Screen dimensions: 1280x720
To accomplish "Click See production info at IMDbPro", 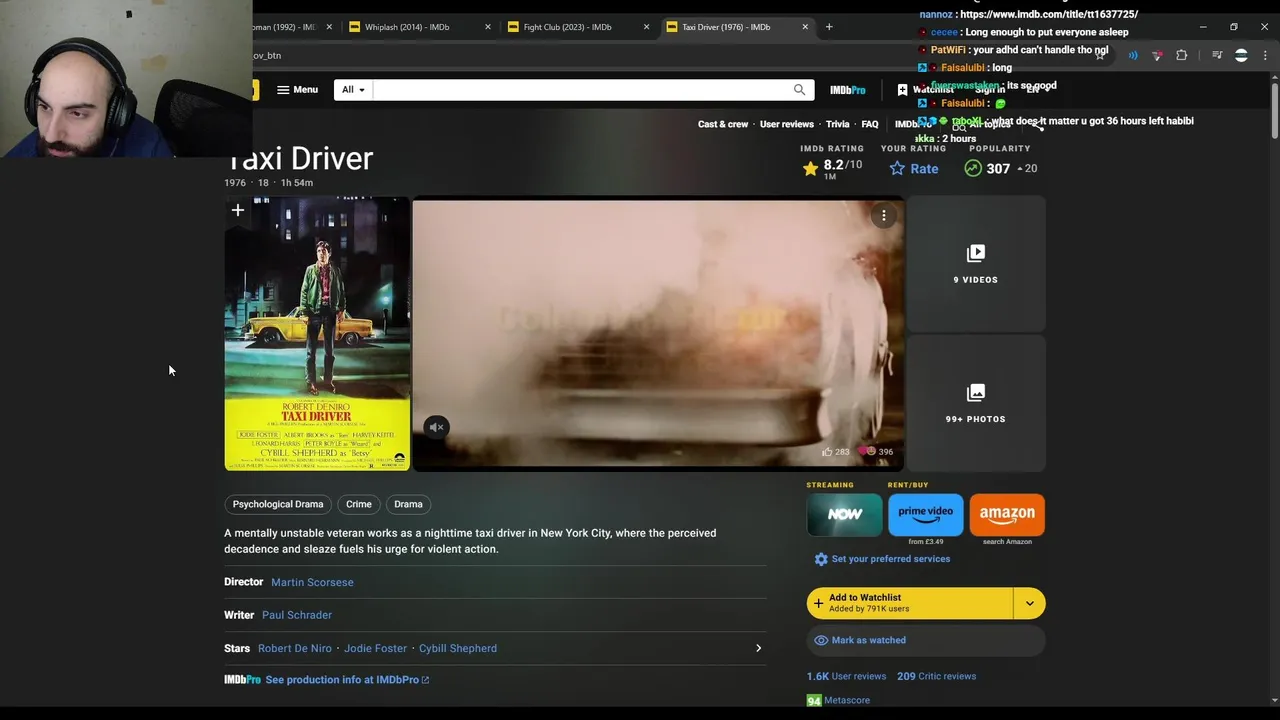I will click(x=347, y=680).
